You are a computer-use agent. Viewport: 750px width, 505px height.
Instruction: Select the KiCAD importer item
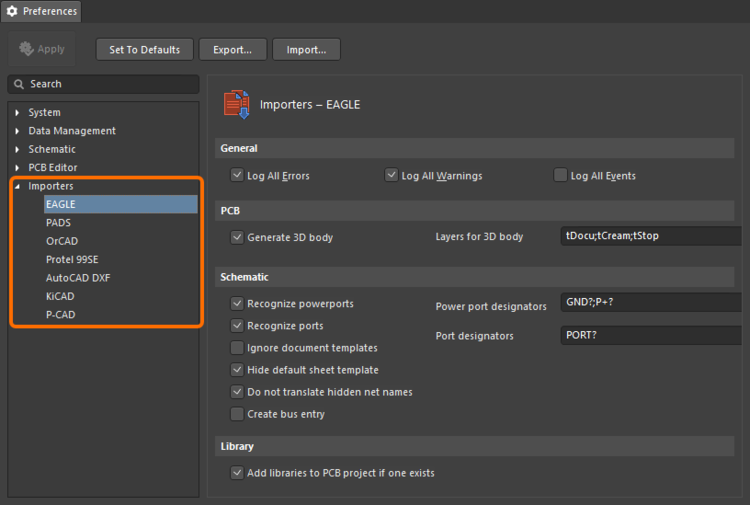click(60, 296)
